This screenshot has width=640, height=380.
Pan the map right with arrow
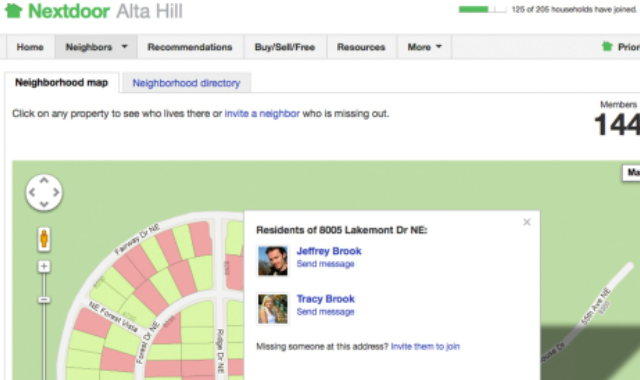[x=56, y=192]
